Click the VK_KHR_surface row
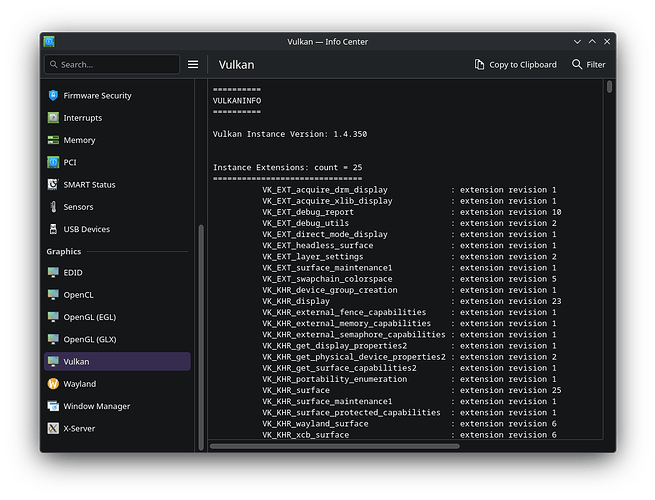The width and height of the screenshot is (655, 500). click(x=412, y=390)
